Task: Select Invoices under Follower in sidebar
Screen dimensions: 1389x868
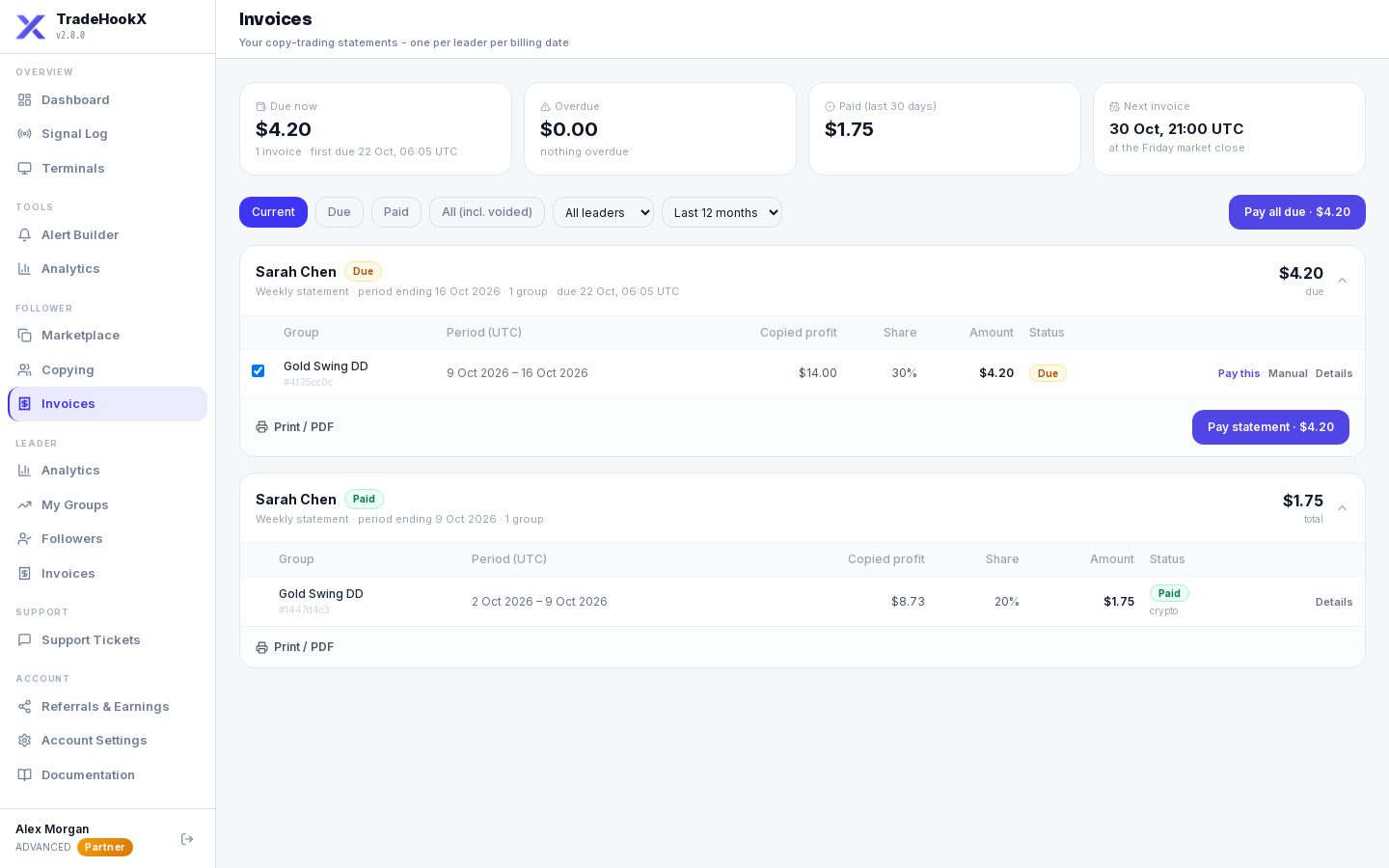Action: [x=108, y=404]
